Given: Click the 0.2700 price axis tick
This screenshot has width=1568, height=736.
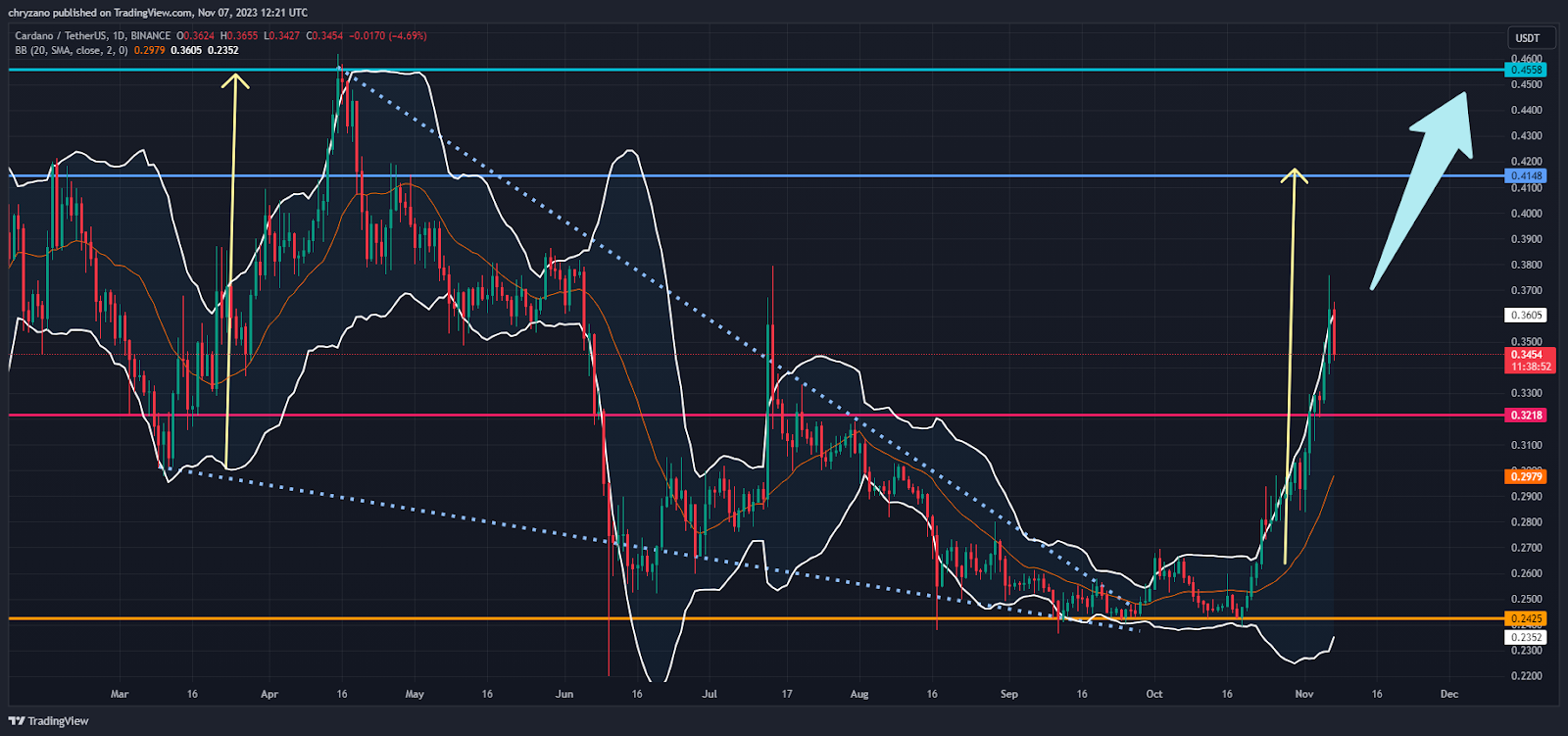Looking at the screenshot, I should coord(1526,548).
